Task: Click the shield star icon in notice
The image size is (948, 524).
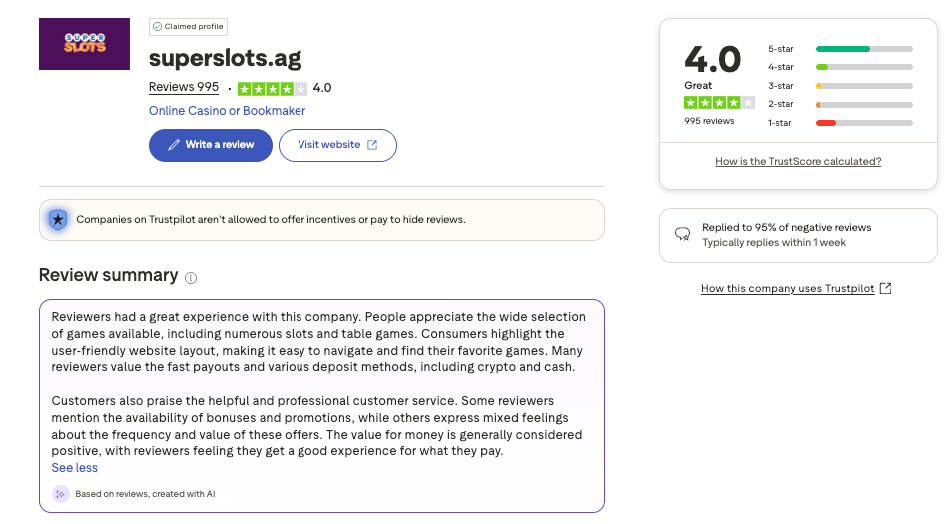Action: click(58, 219)
